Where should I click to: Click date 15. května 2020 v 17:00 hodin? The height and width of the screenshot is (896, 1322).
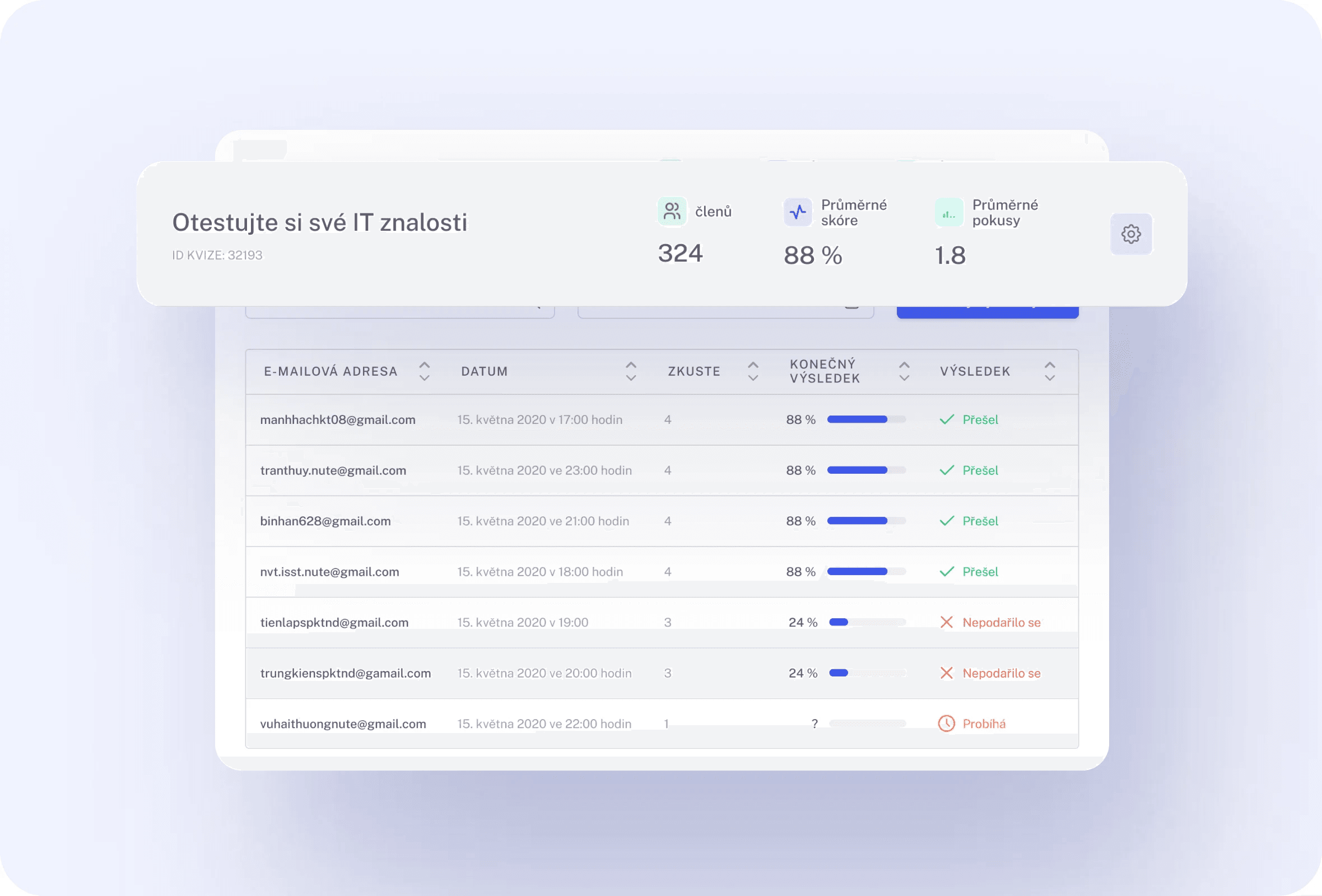coord(540,419)
